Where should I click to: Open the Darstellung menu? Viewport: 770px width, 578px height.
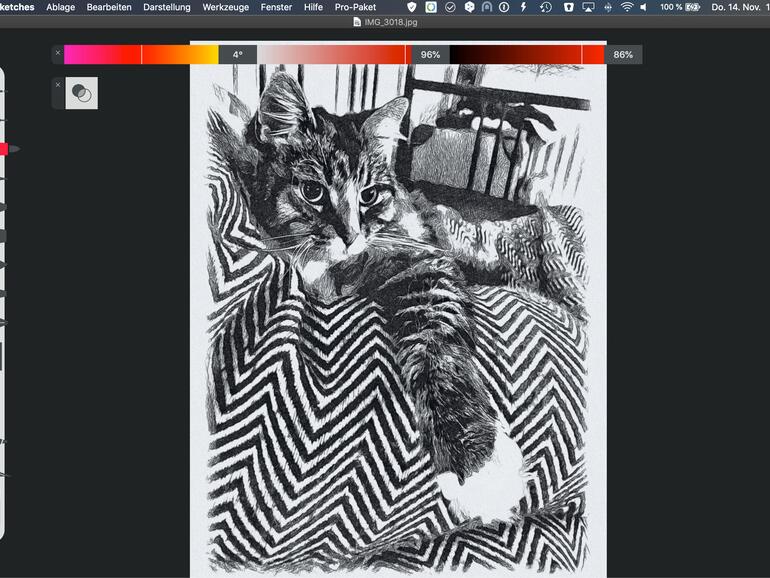pos(167,7)
